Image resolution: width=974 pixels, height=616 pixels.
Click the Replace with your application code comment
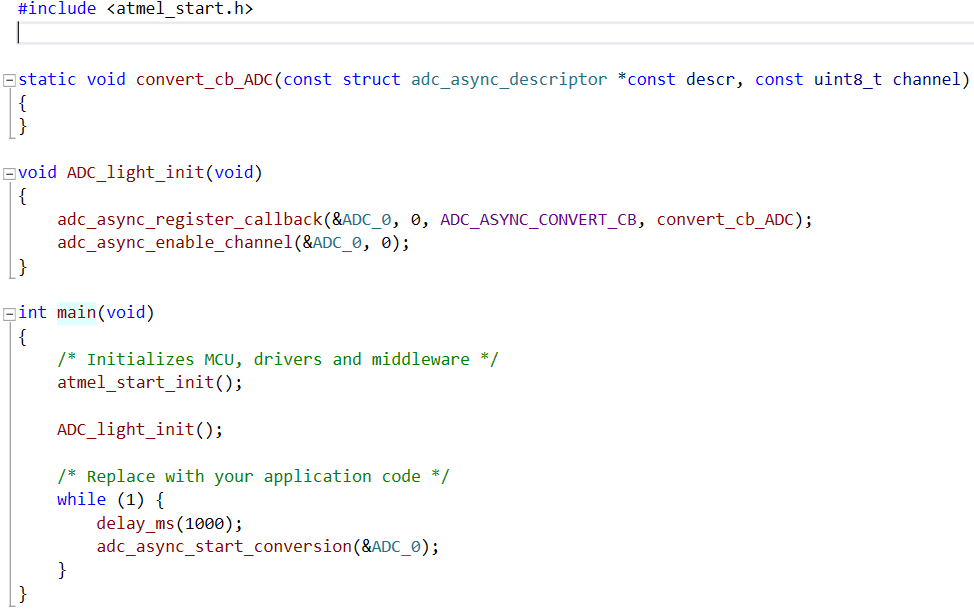pyautogui.click(x=250, y=476)
